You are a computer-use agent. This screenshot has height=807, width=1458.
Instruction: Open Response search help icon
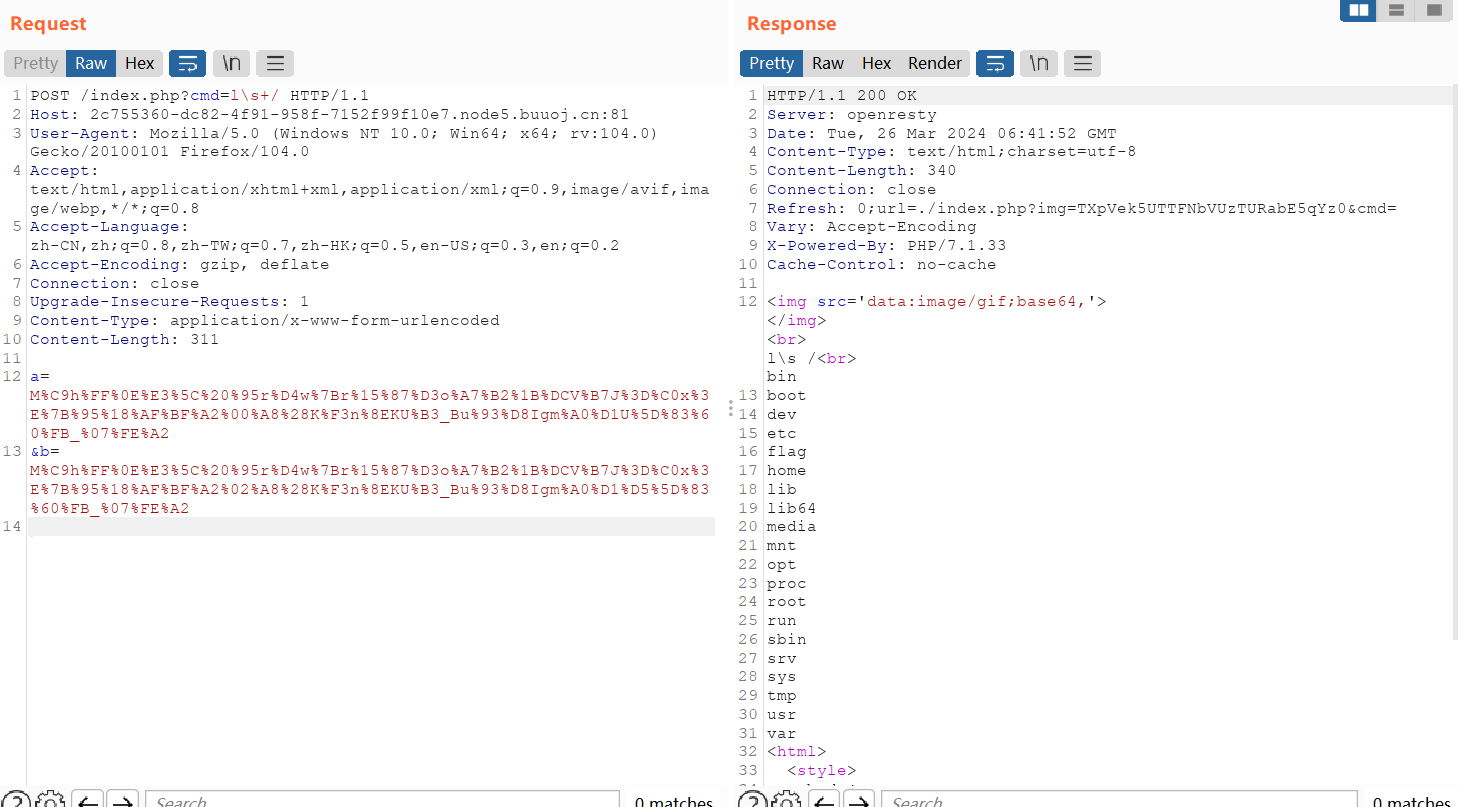pos(752,801)
